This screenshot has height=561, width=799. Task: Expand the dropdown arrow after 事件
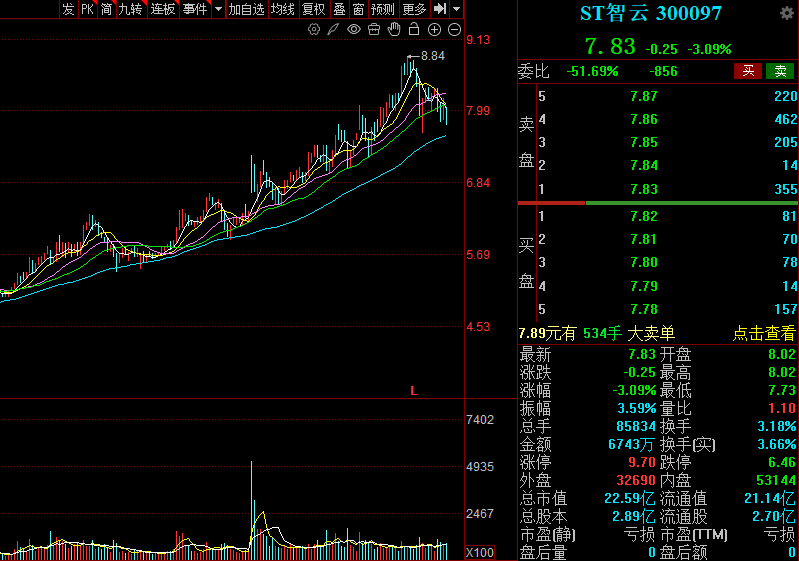218,9
